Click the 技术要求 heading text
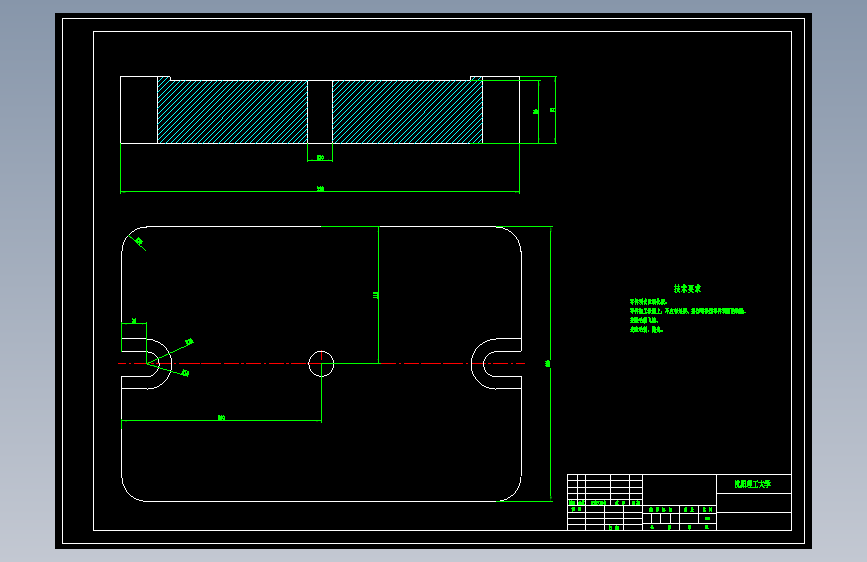 (x=687, y=288)
